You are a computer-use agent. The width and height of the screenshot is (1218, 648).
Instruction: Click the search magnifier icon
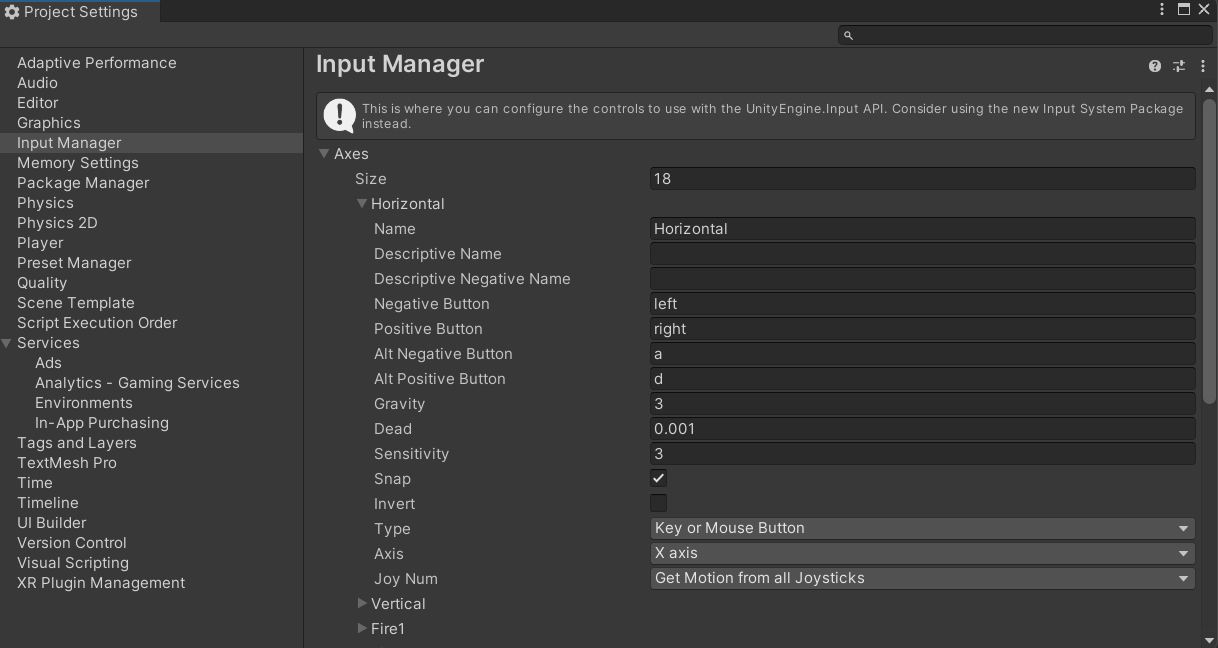[x=849, y=35]
